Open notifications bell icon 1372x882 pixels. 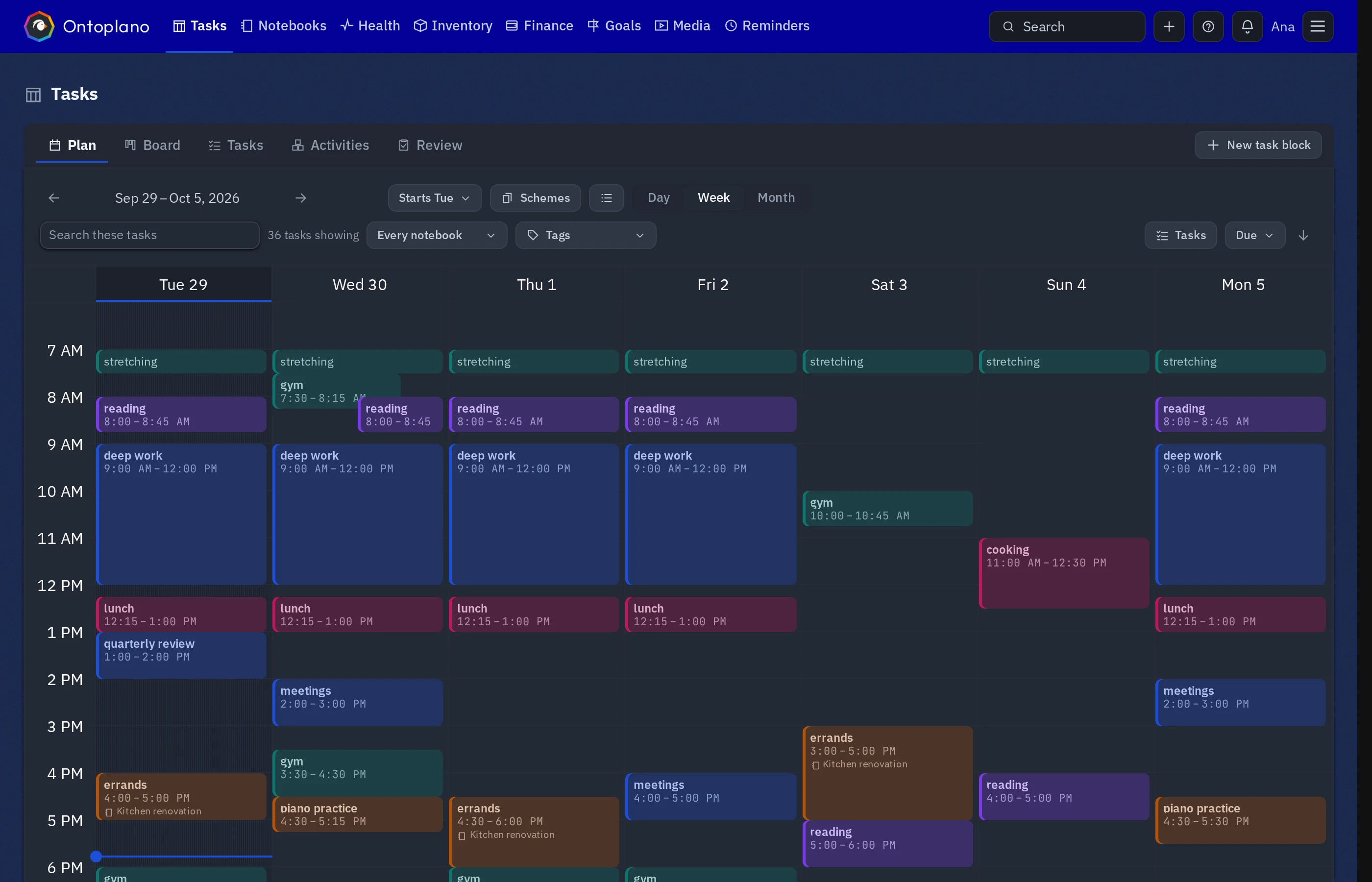tap(1247, 26)
